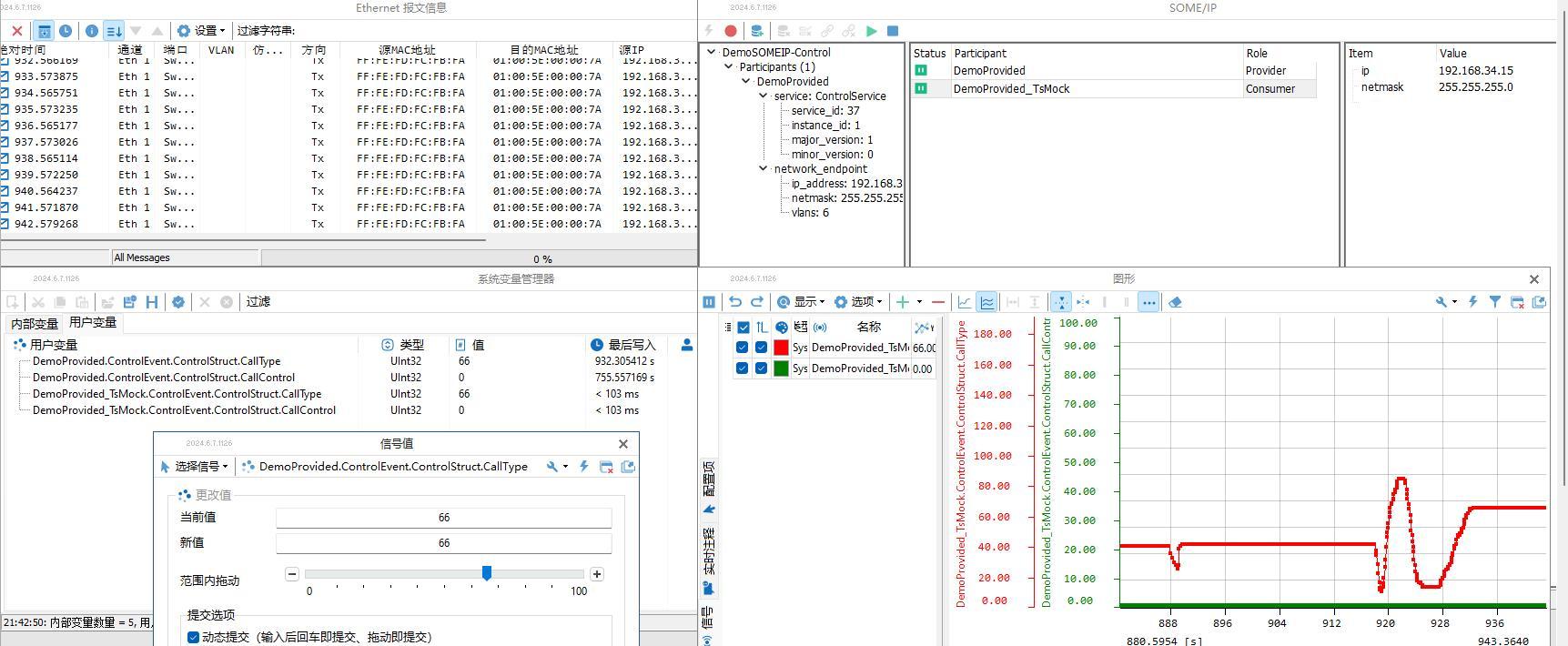This screenshot has height=646, width=1568.
Task: Open the 设置 dropdown in Ethernet panel
Action: pyautogui.click(x=201, y=30)
